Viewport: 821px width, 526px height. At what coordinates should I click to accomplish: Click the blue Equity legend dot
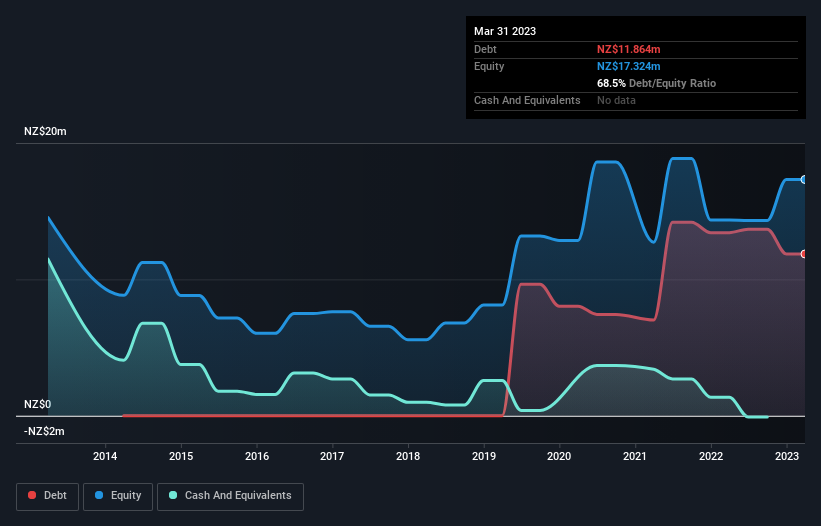coord(99,495)
